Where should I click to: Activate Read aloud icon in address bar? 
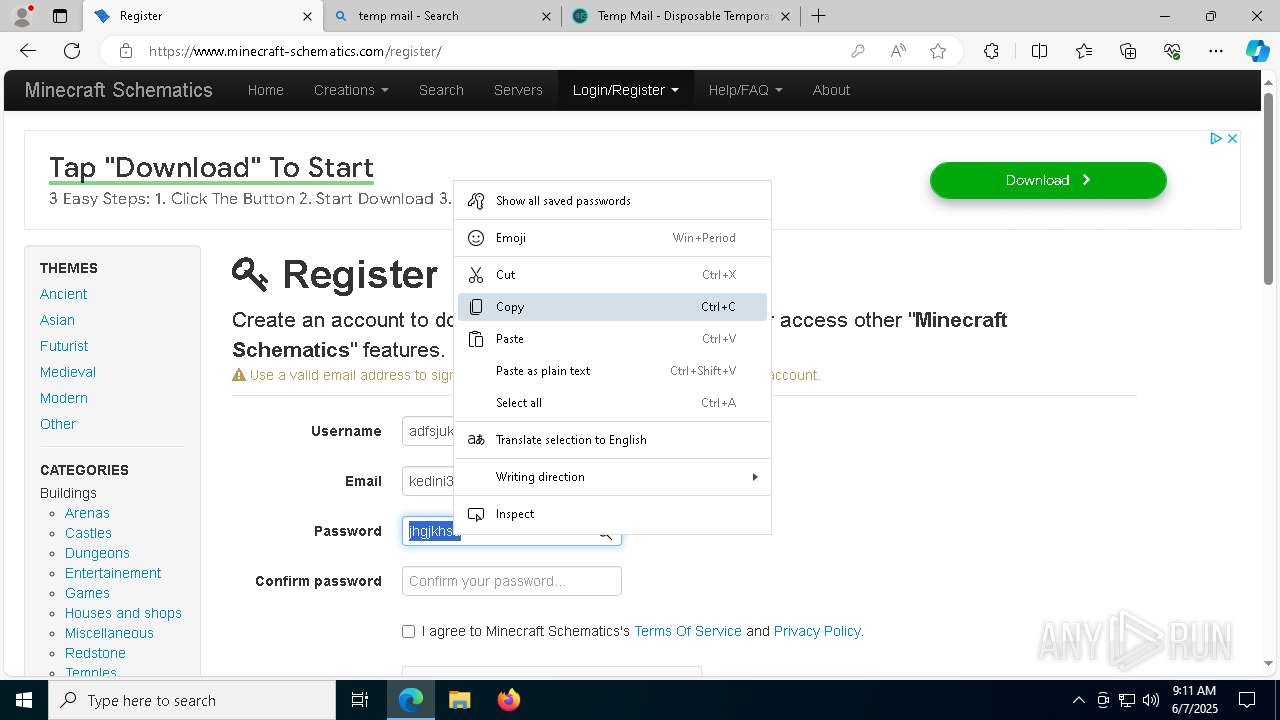[x=898, y=51]
